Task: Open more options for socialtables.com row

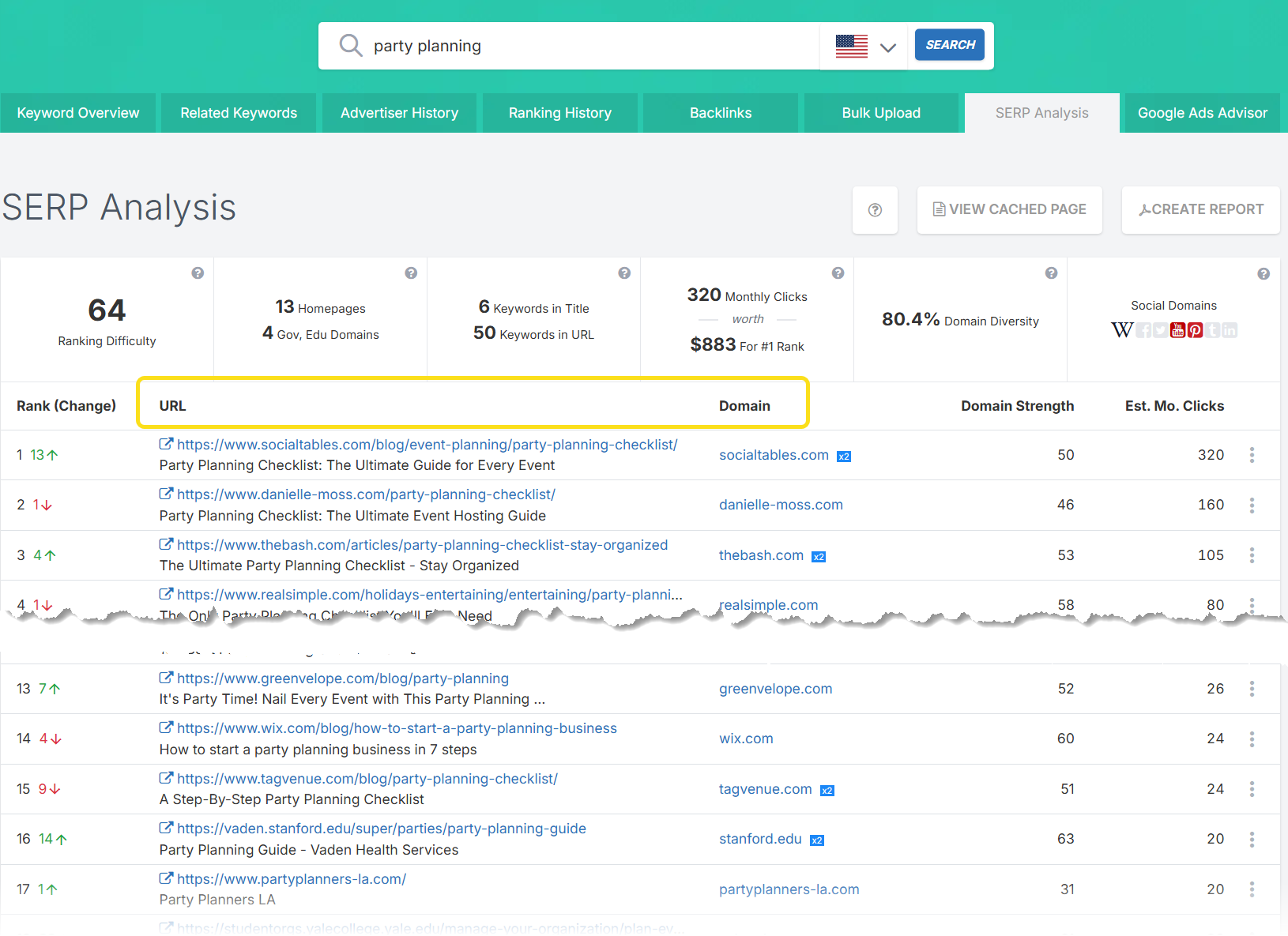Action: (x=1252, y=455)
